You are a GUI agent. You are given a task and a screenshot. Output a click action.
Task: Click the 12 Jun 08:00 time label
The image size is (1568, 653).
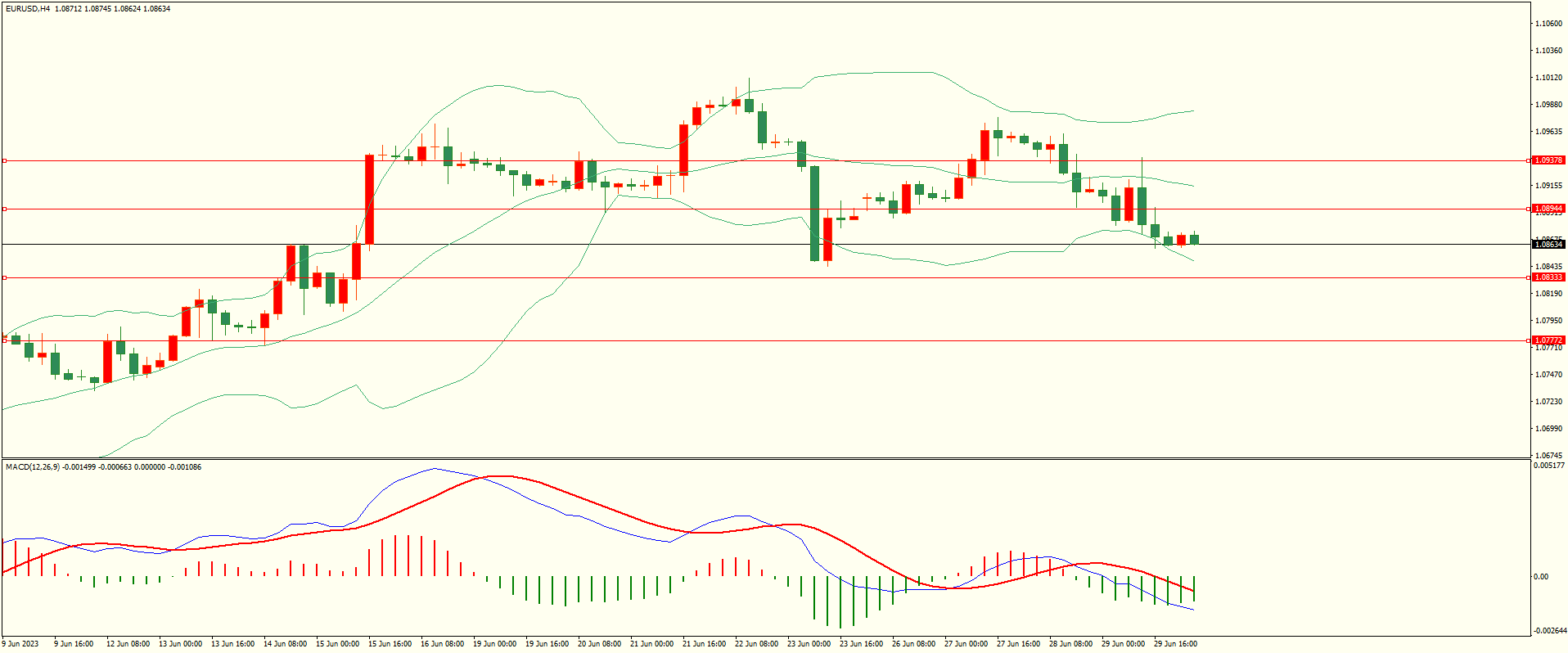click(x=128, y=644)
